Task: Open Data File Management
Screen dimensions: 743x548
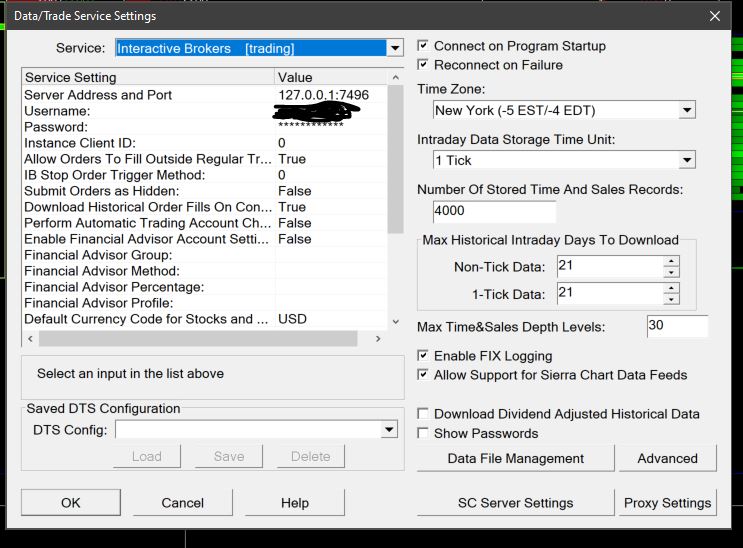Action: (x=516, y=458)
